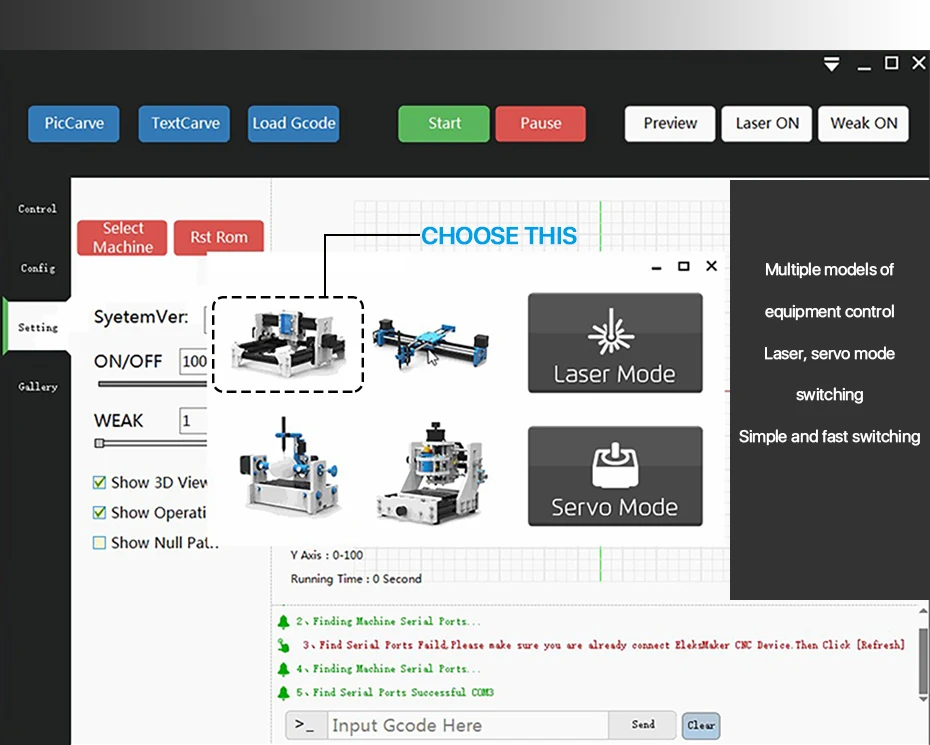Click the console log scrollbar
The image size is (930, 745).
[923, 660]
